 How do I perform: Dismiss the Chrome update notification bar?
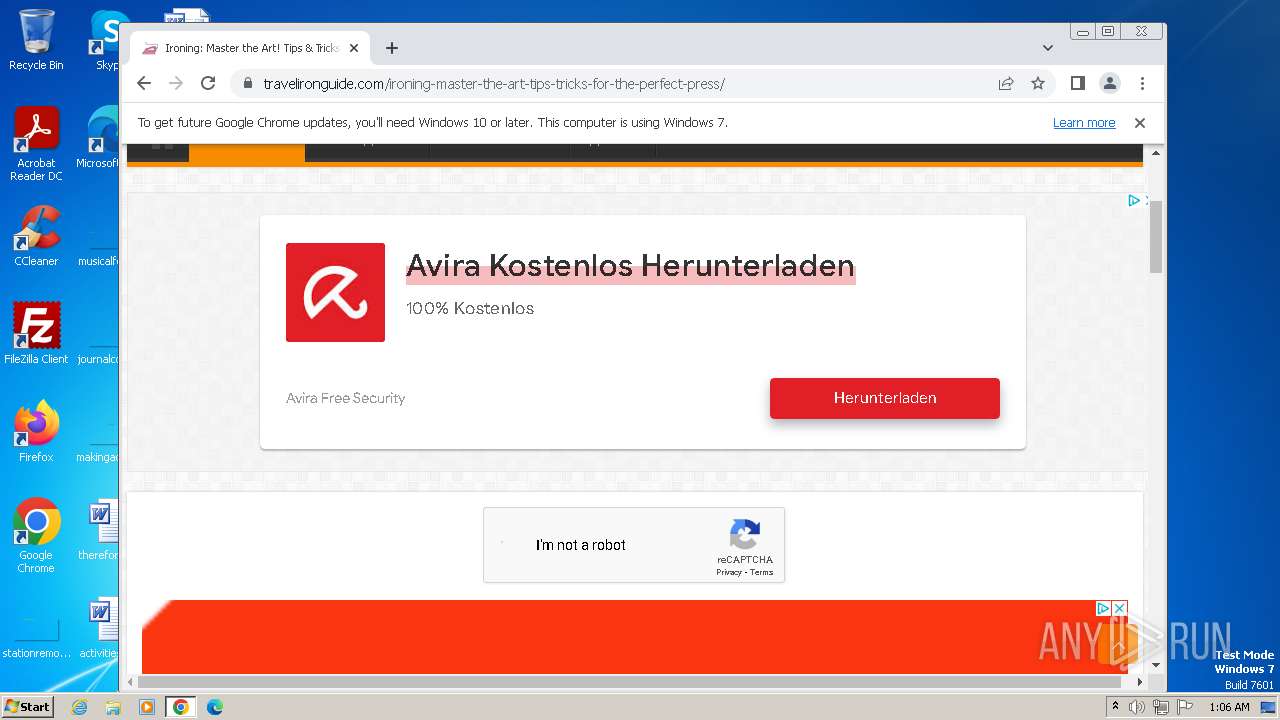click(x=1139, y=123)
